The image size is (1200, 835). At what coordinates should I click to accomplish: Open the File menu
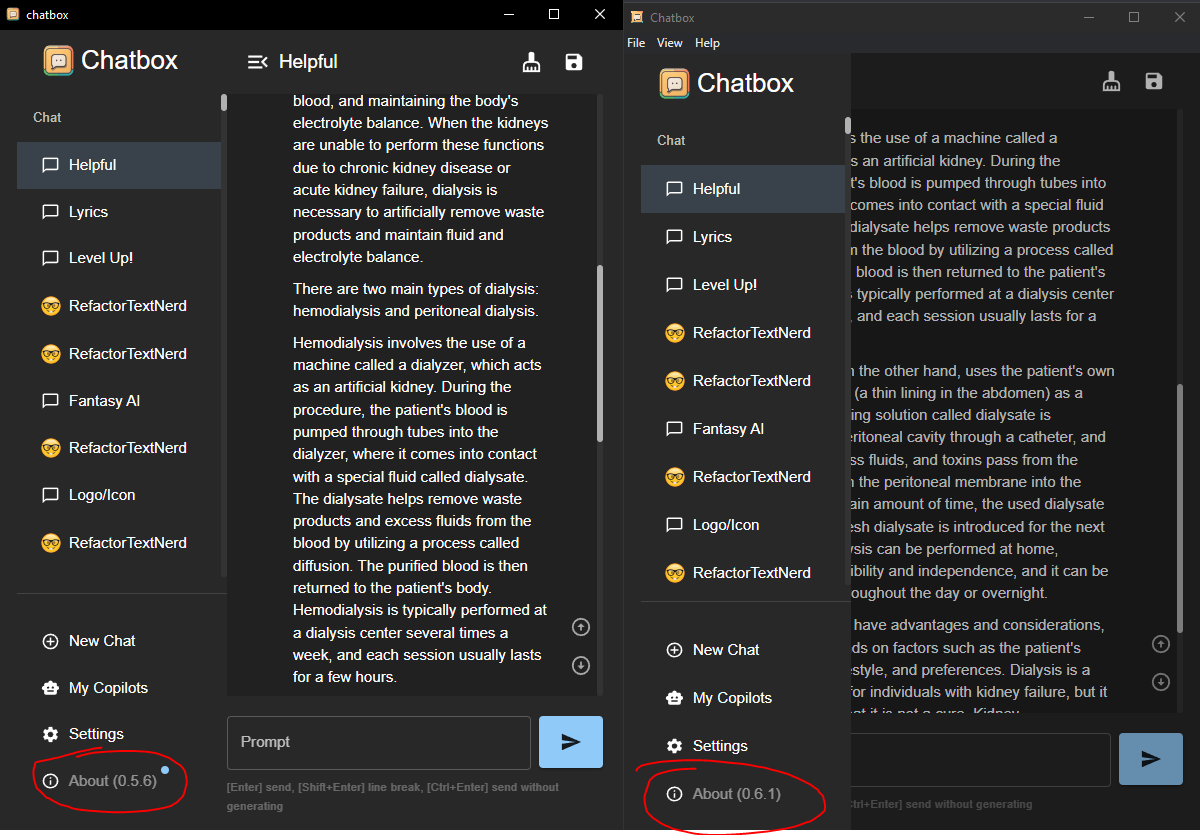pyautogui.click(x=636, y=43)
